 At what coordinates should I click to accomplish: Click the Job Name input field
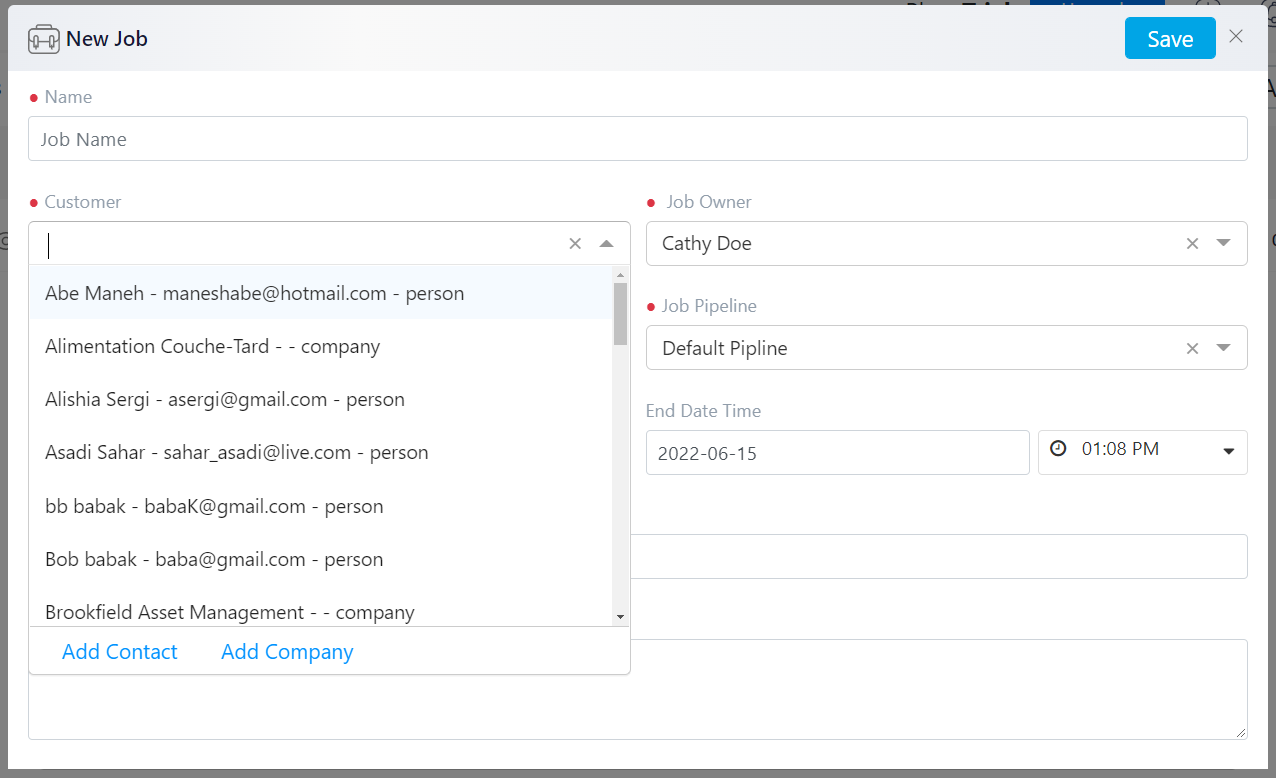click(638, 139)
